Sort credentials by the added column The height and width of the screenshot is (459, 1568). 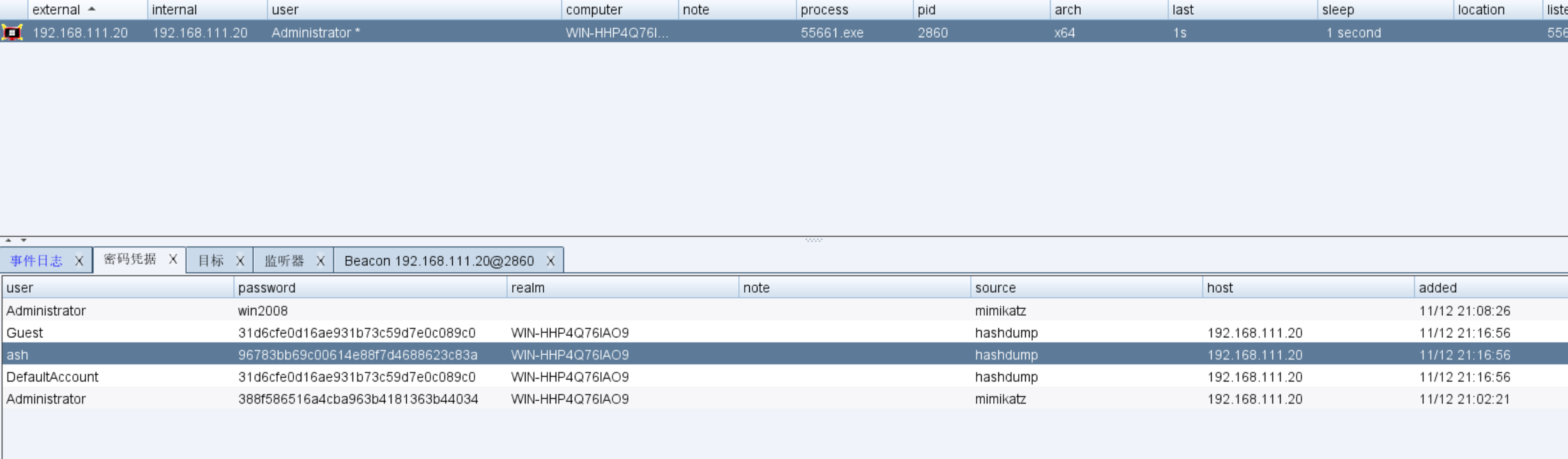click(1438, 288)
